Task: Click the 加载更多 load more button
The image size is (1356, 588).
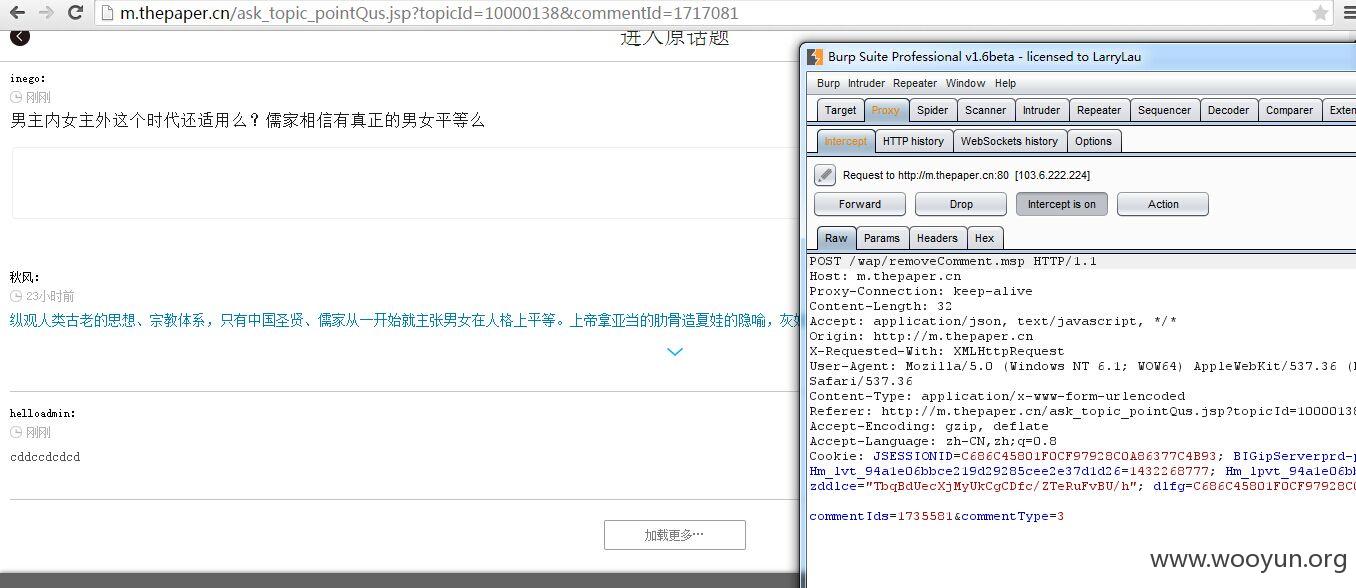Action: click(x=674, y=535)
